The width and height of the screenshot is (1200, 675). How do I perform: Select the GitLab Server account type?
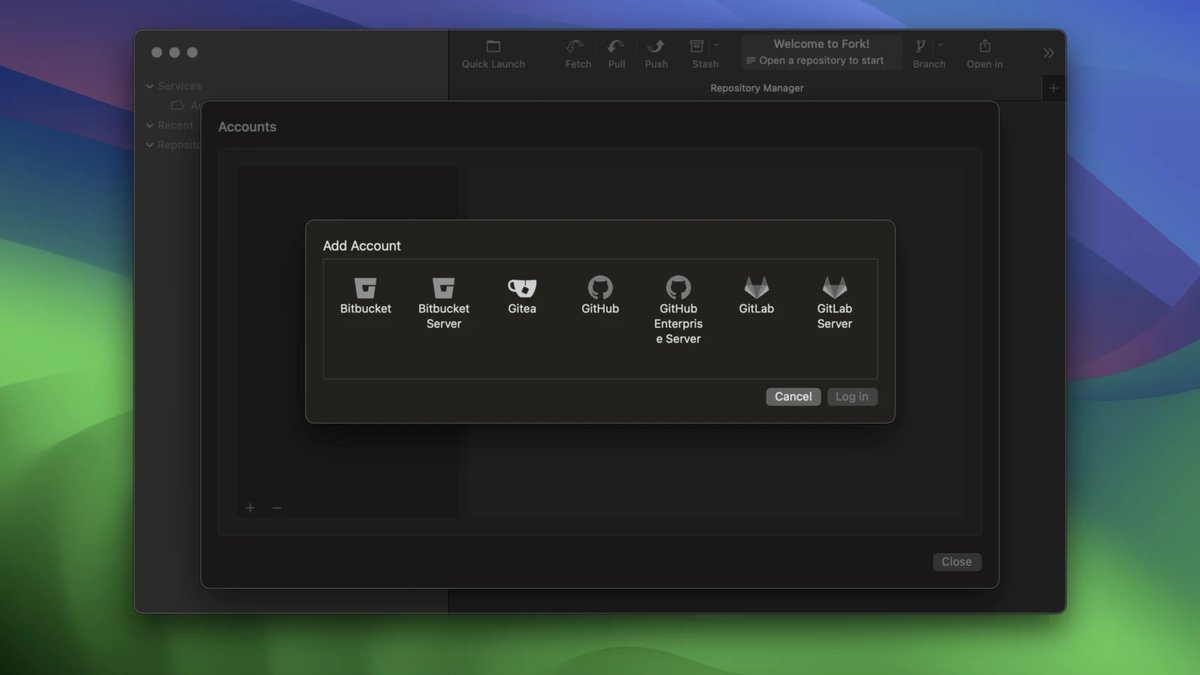834,293
